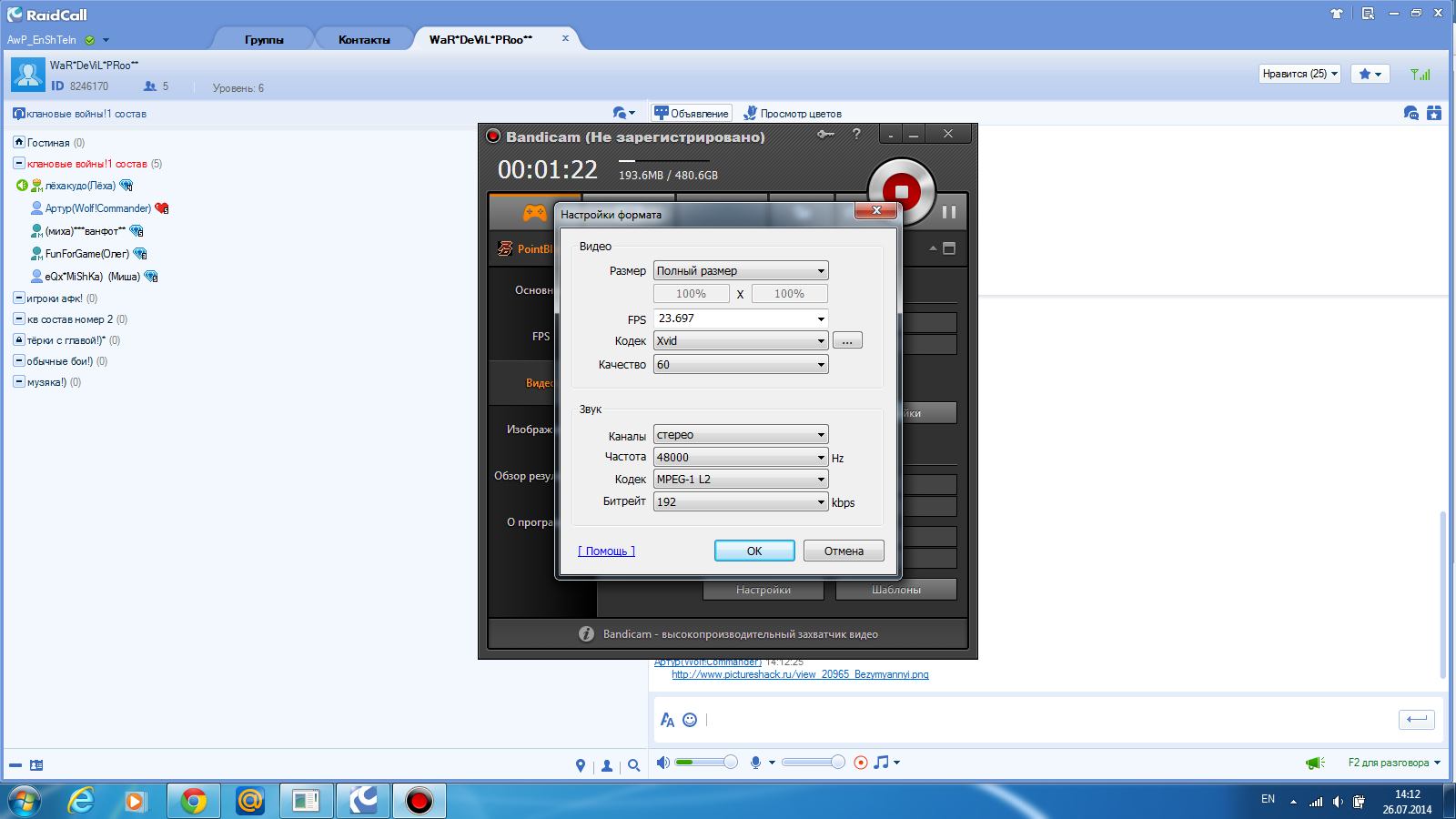Select the WaR*DeViL*PRoo group tab
The image size is (1456, 819).
tap(480, 39)
